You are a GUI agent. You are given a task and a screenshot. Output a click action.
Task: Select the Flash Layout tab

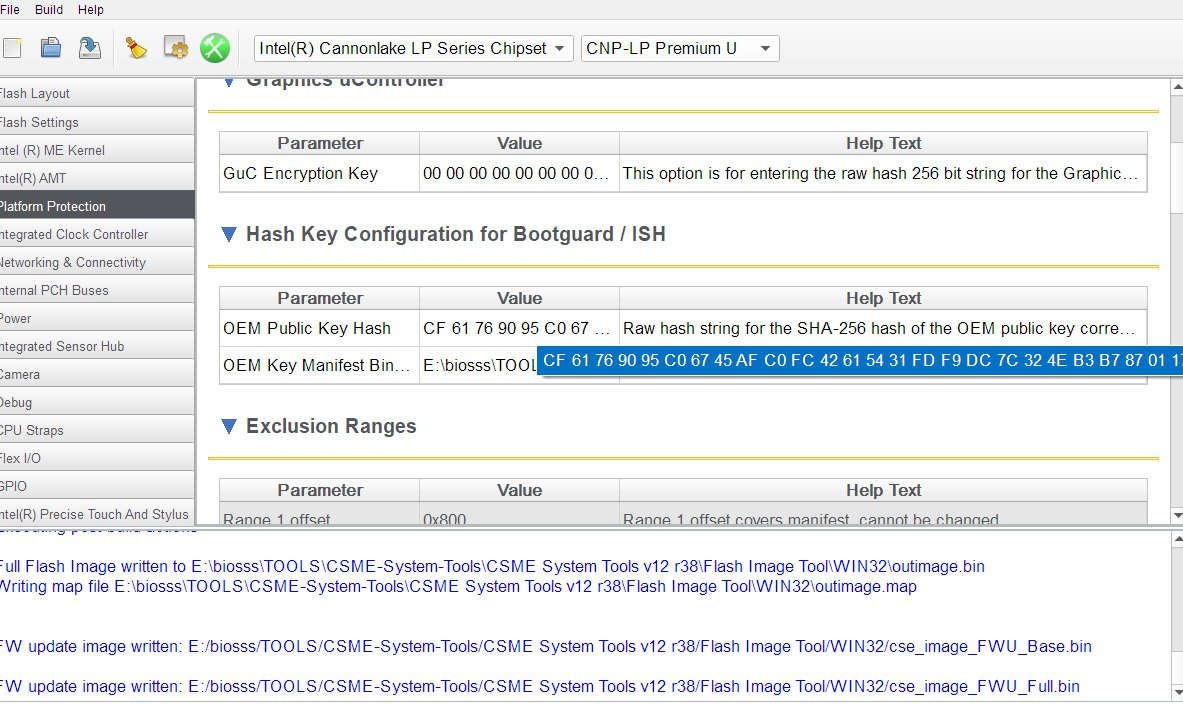click(x=97, y=94)
